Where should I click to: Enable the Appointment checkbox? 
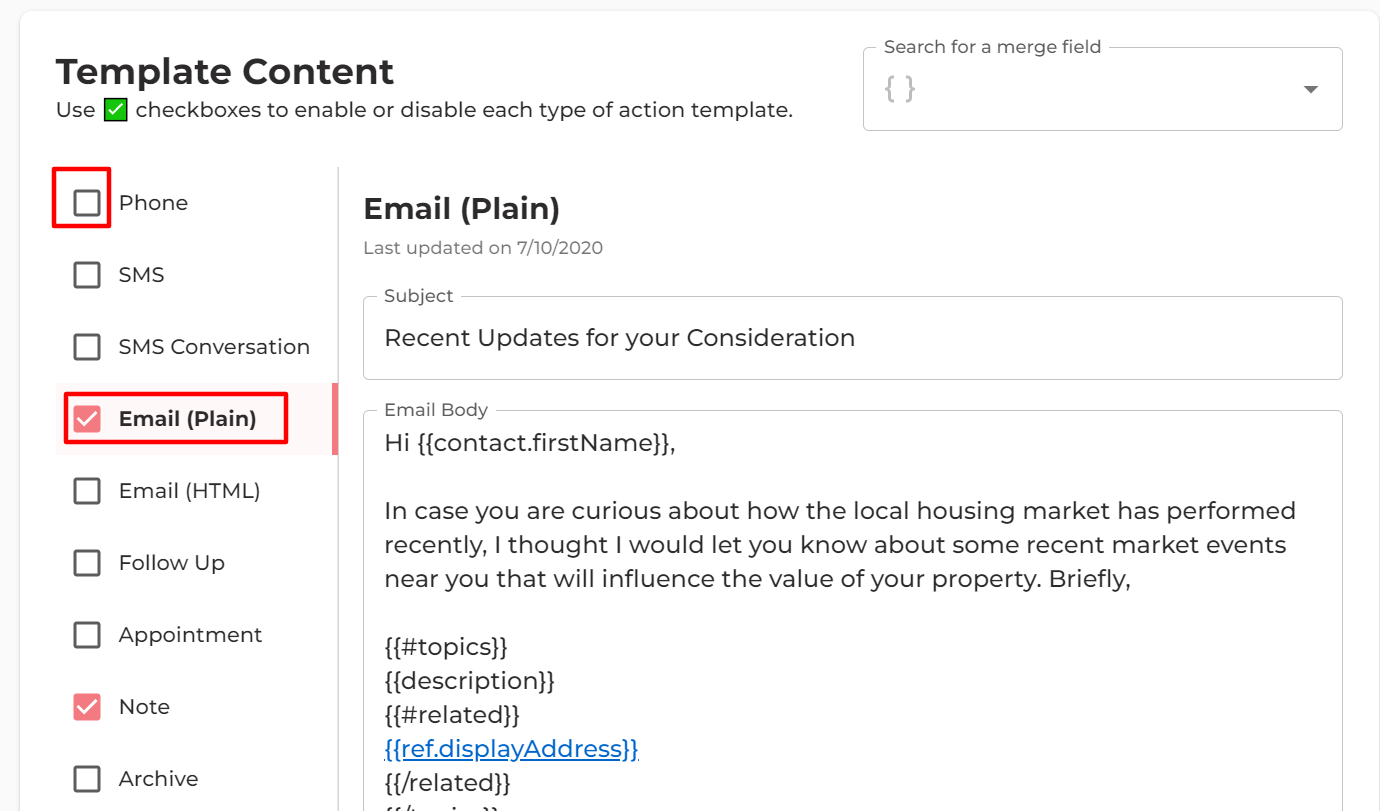pos(87,635)
